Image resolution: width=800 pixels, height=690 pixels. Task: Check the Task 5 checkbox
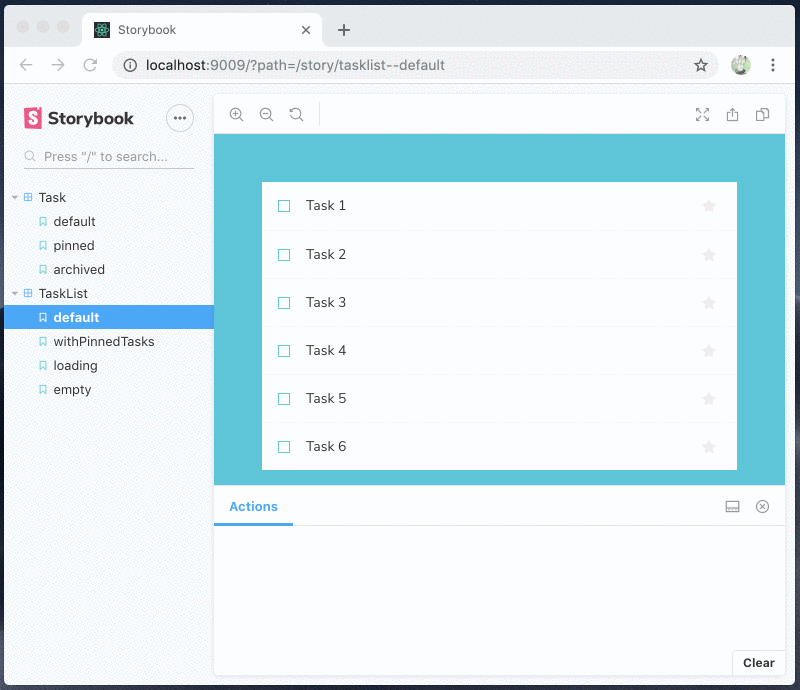click(284, 399)
